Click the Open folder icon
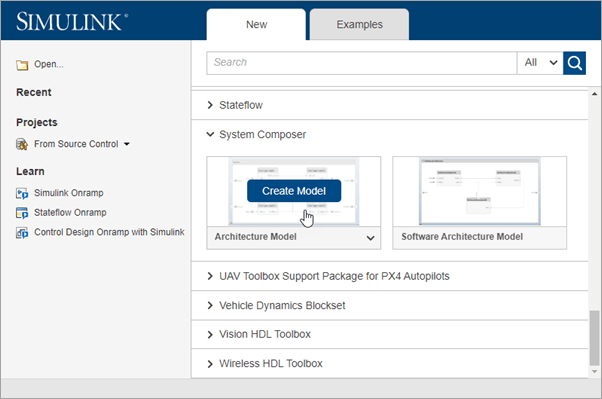Screen dimensions: 602x399 [x=22, y=65]
